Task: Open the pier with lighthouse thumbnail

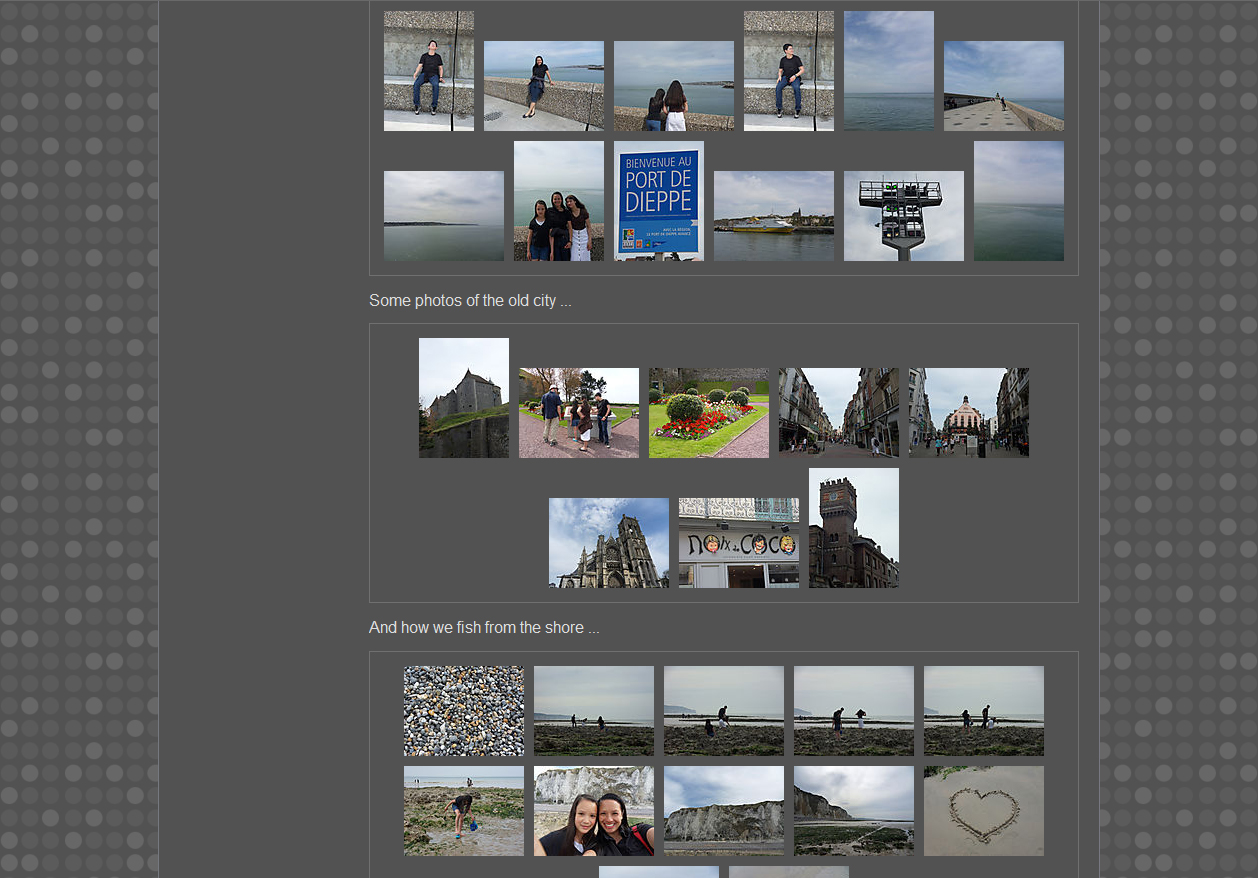Action: point(1003,86)
